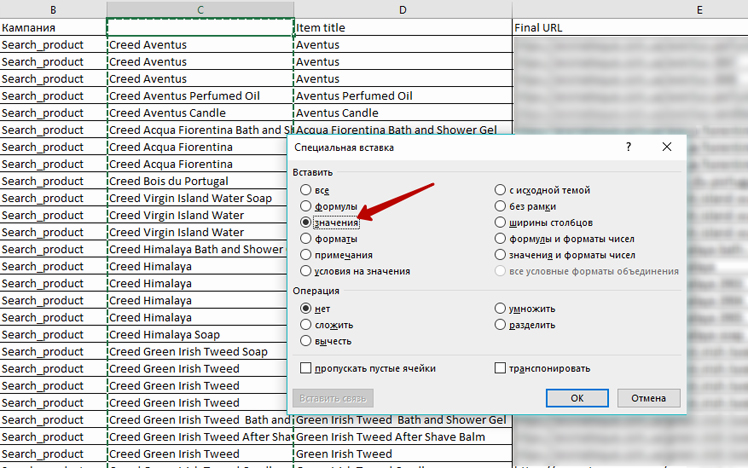Screen dimensions: 748x468
Task: Click cell "Creed Aventus Candle"
Action: pos(200,113)
